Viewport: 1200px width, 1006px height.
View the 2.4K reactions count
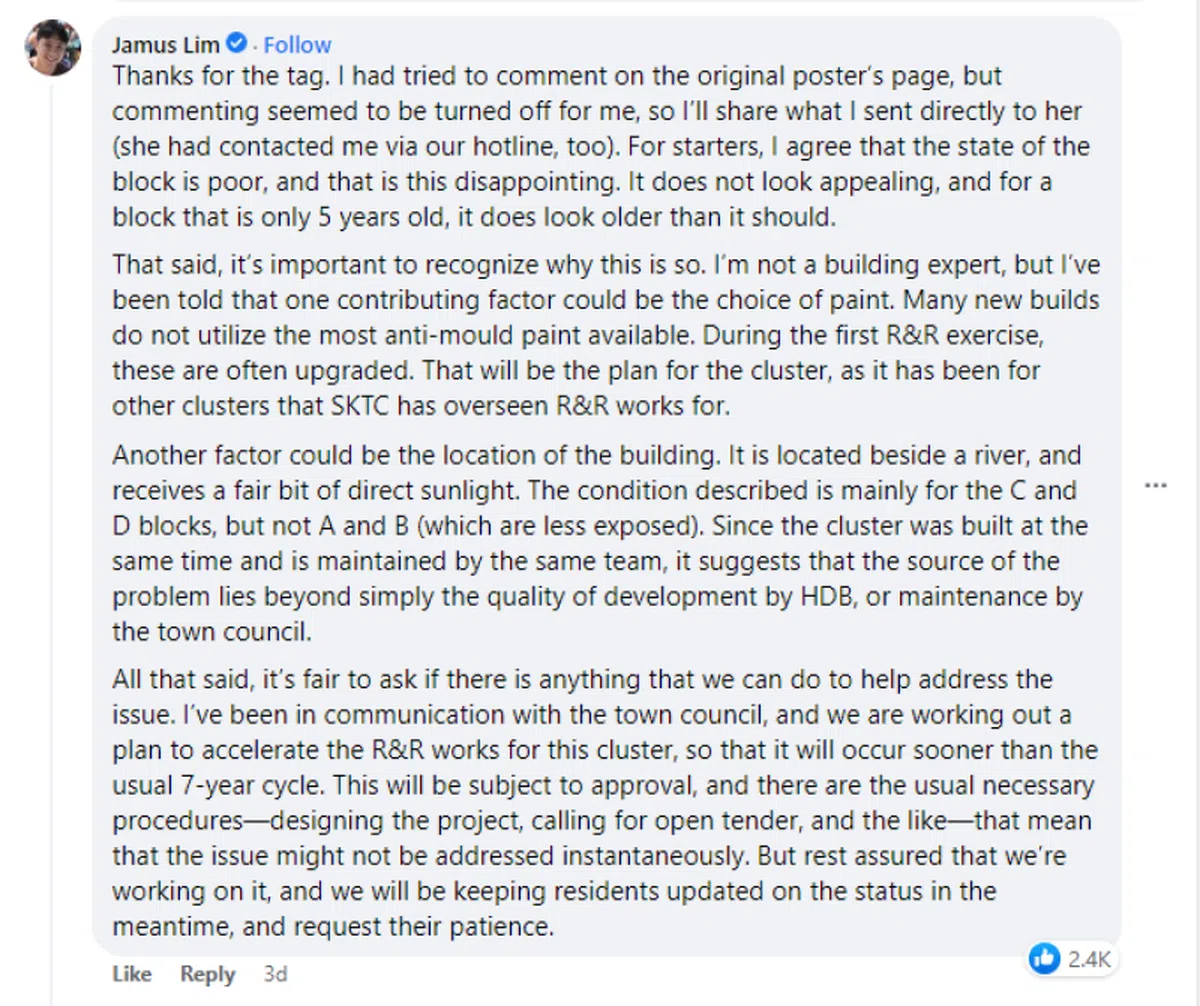1088,960
